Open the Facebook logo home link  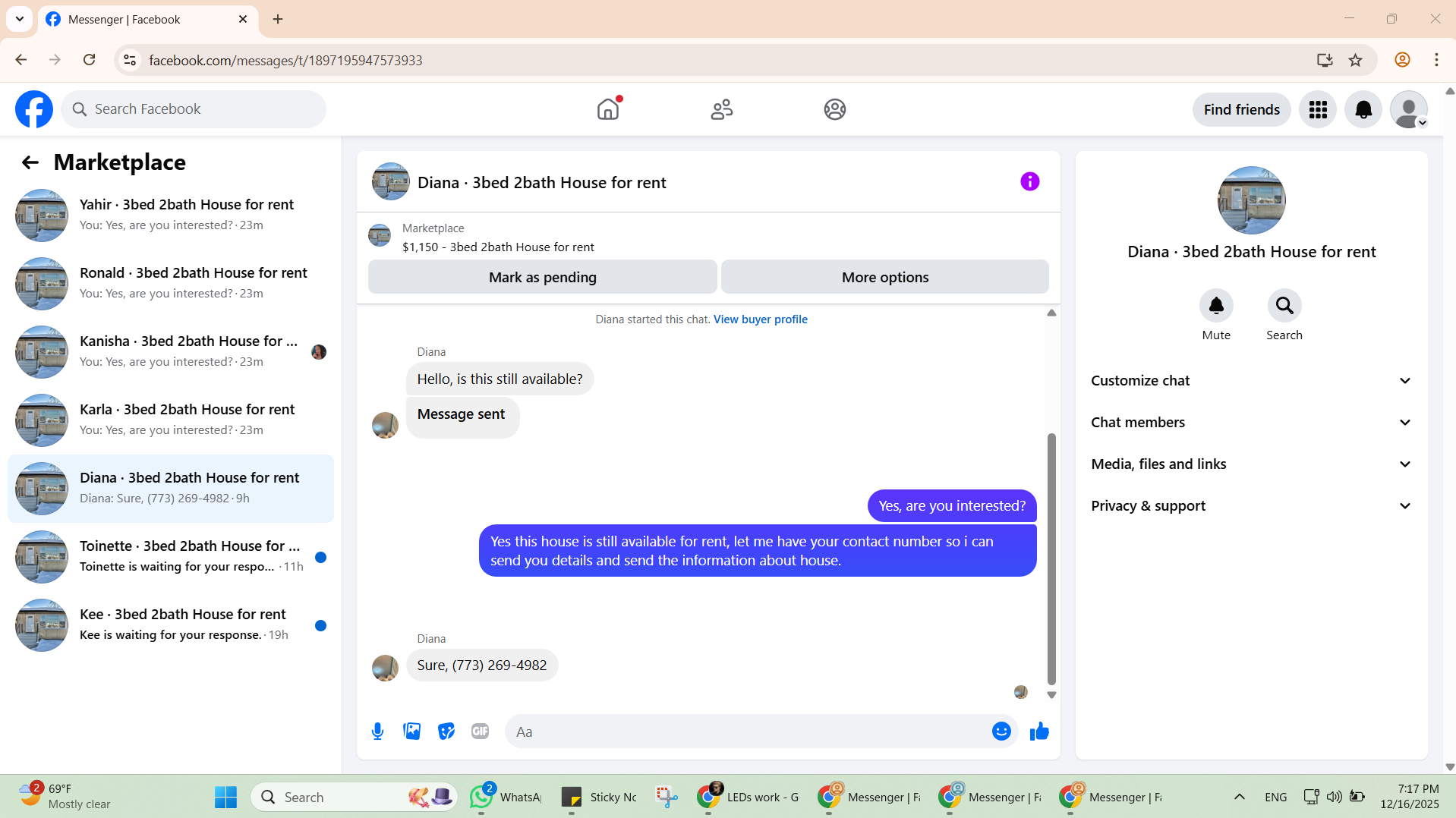pyautogui.click(x=34, y=109)
